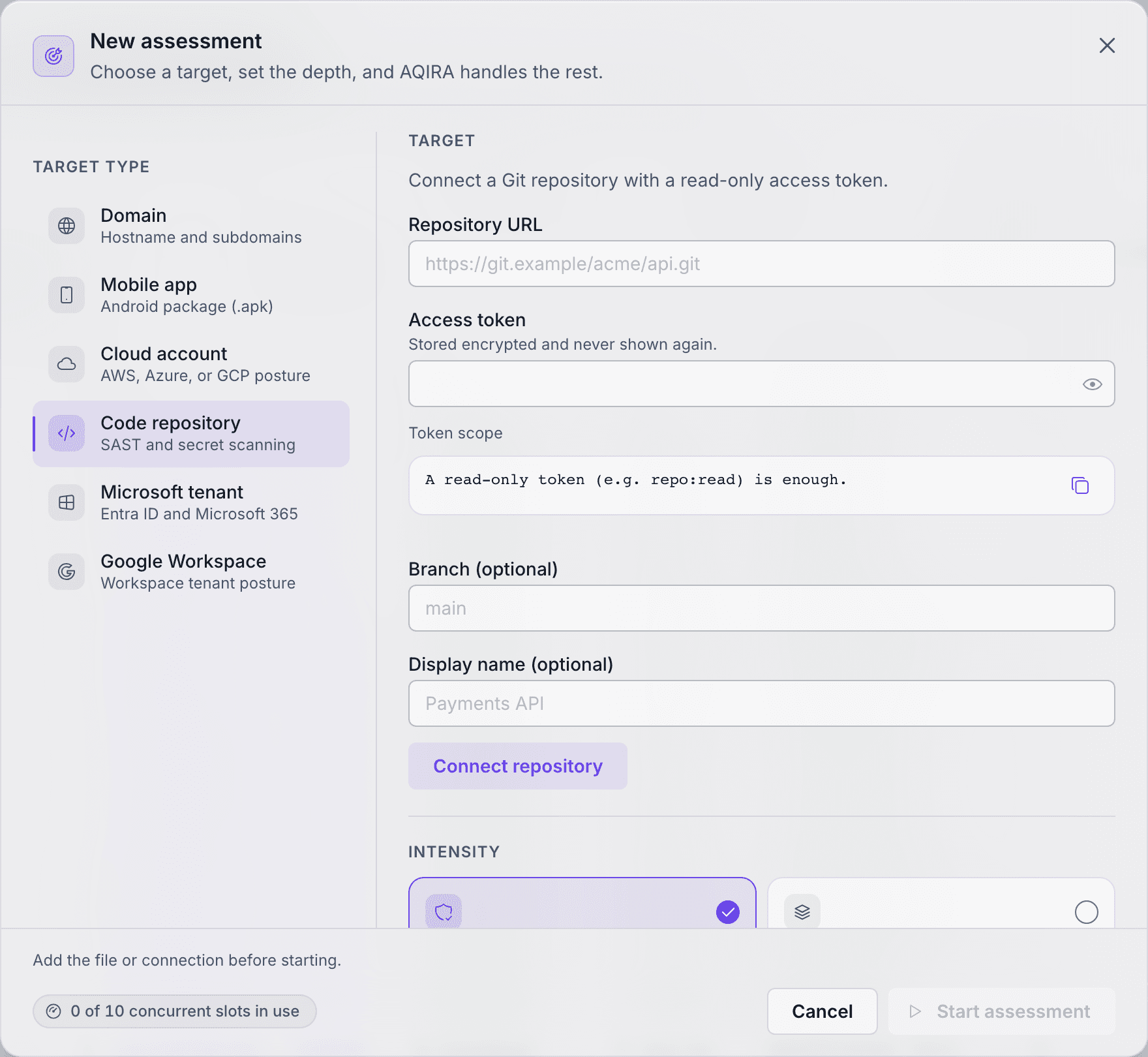Click the checked first intensity radio

(x=728, y=912)
